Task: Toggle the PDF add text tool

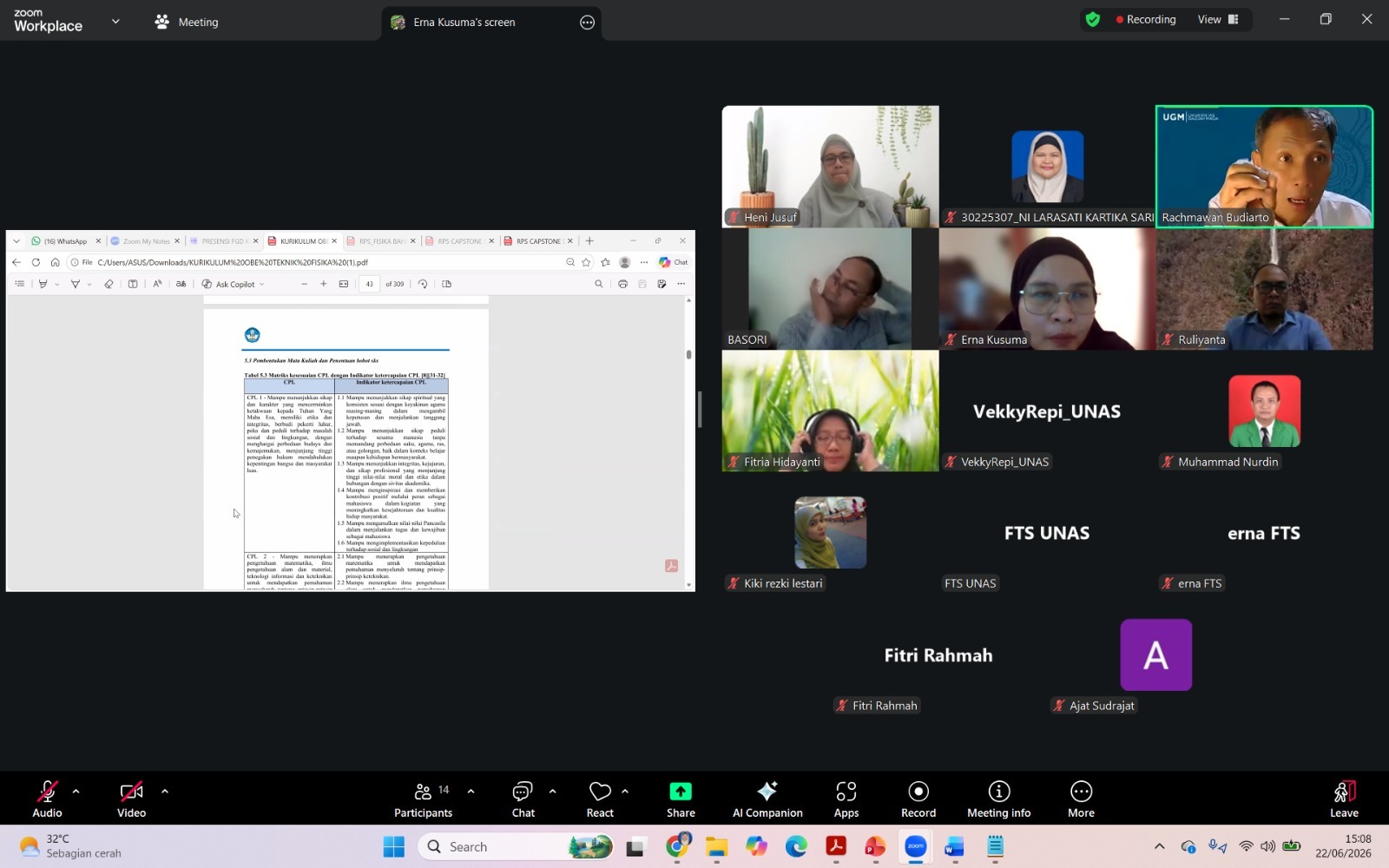Action: tap(133, 284)
